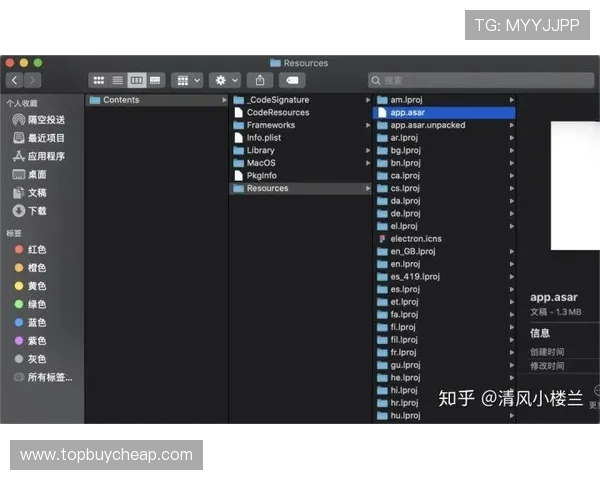Open the gear action menu
The width and height of the screenshot is (600, 480).
[x=225, y=80]
